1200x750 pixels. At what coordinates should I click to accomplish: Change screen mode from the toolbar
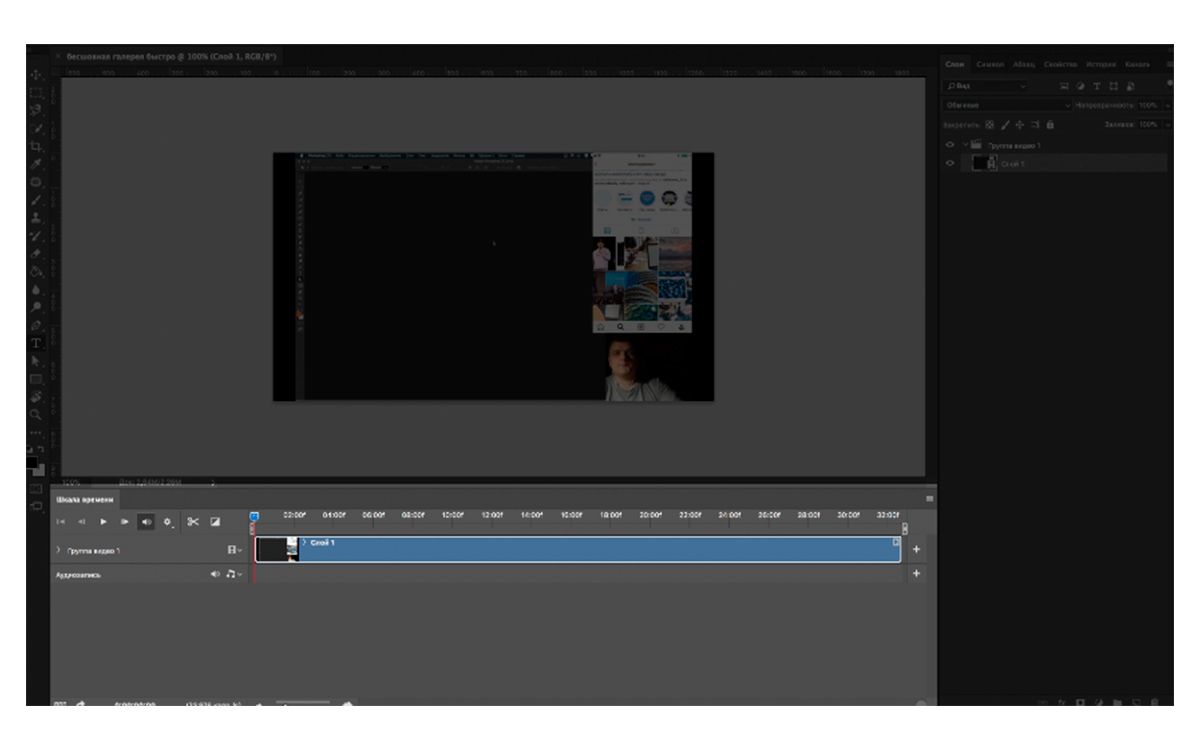click(37, 507)
